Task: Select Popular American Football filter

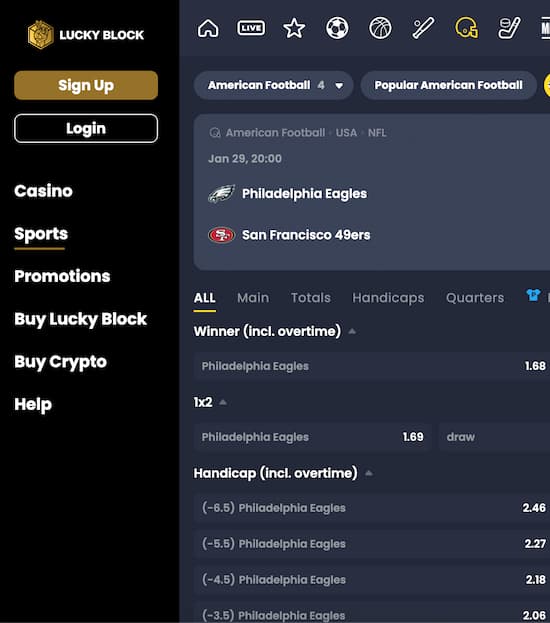Action: pos(449,85)
